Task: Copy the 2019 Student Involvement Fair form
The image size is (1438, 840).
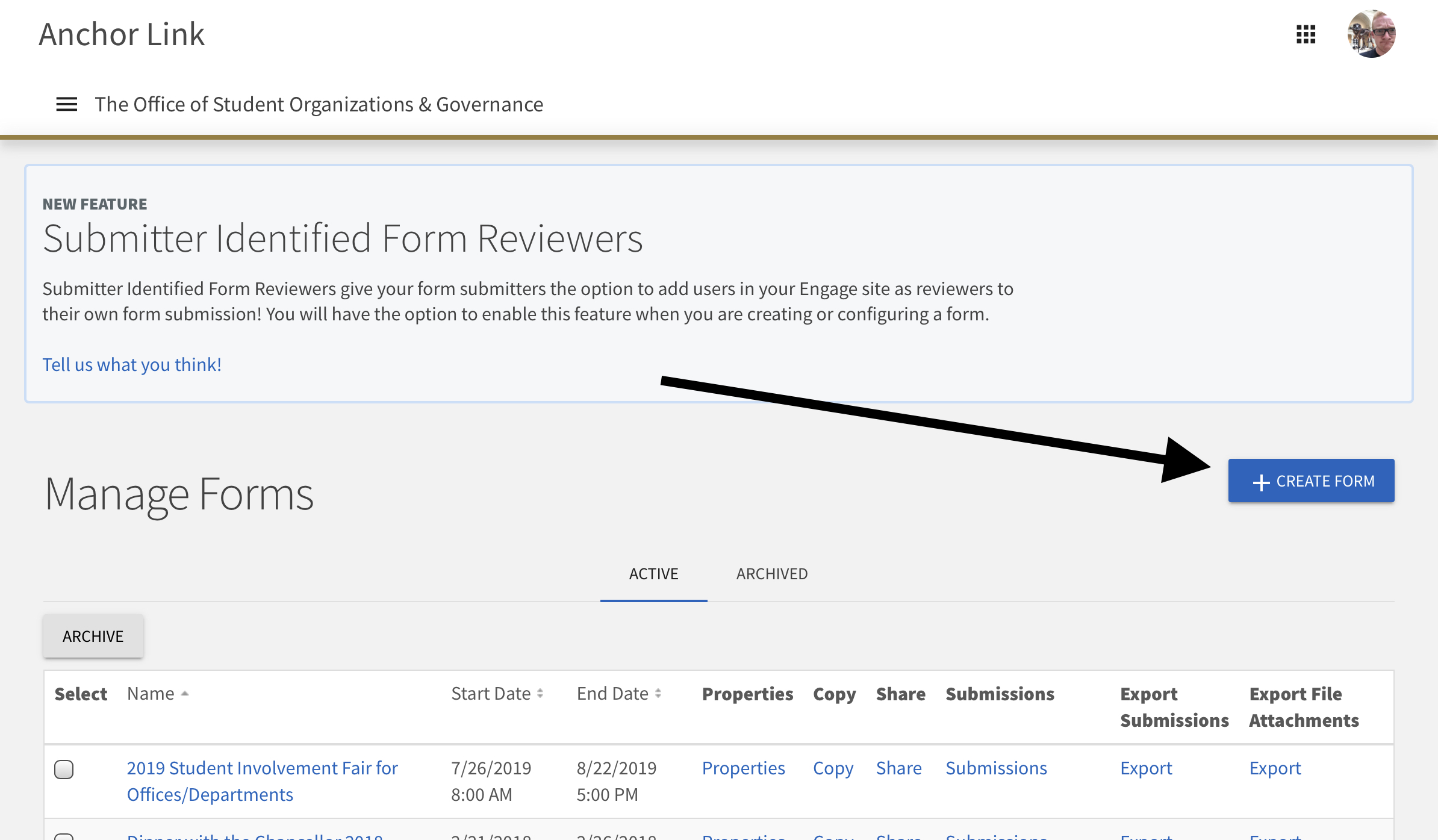Action: coord(833,768)
